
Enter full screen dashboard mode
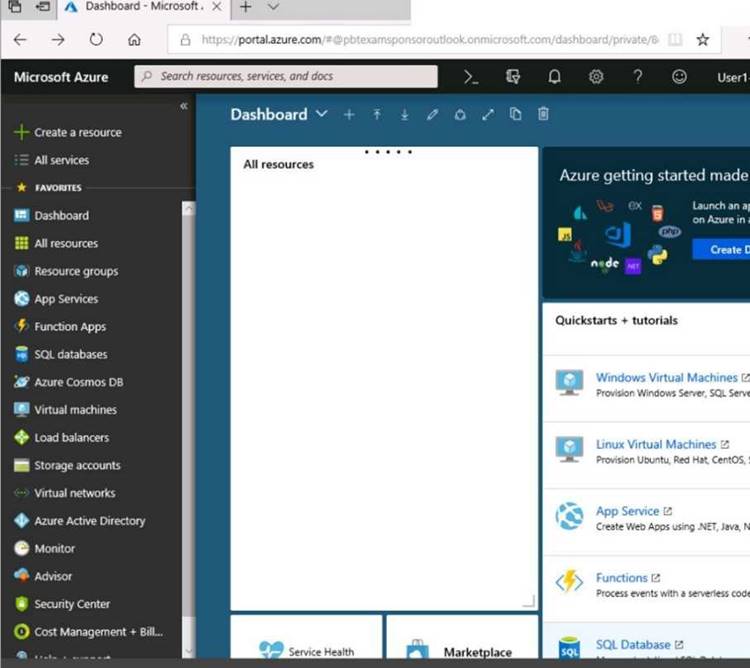coord(488,115)
